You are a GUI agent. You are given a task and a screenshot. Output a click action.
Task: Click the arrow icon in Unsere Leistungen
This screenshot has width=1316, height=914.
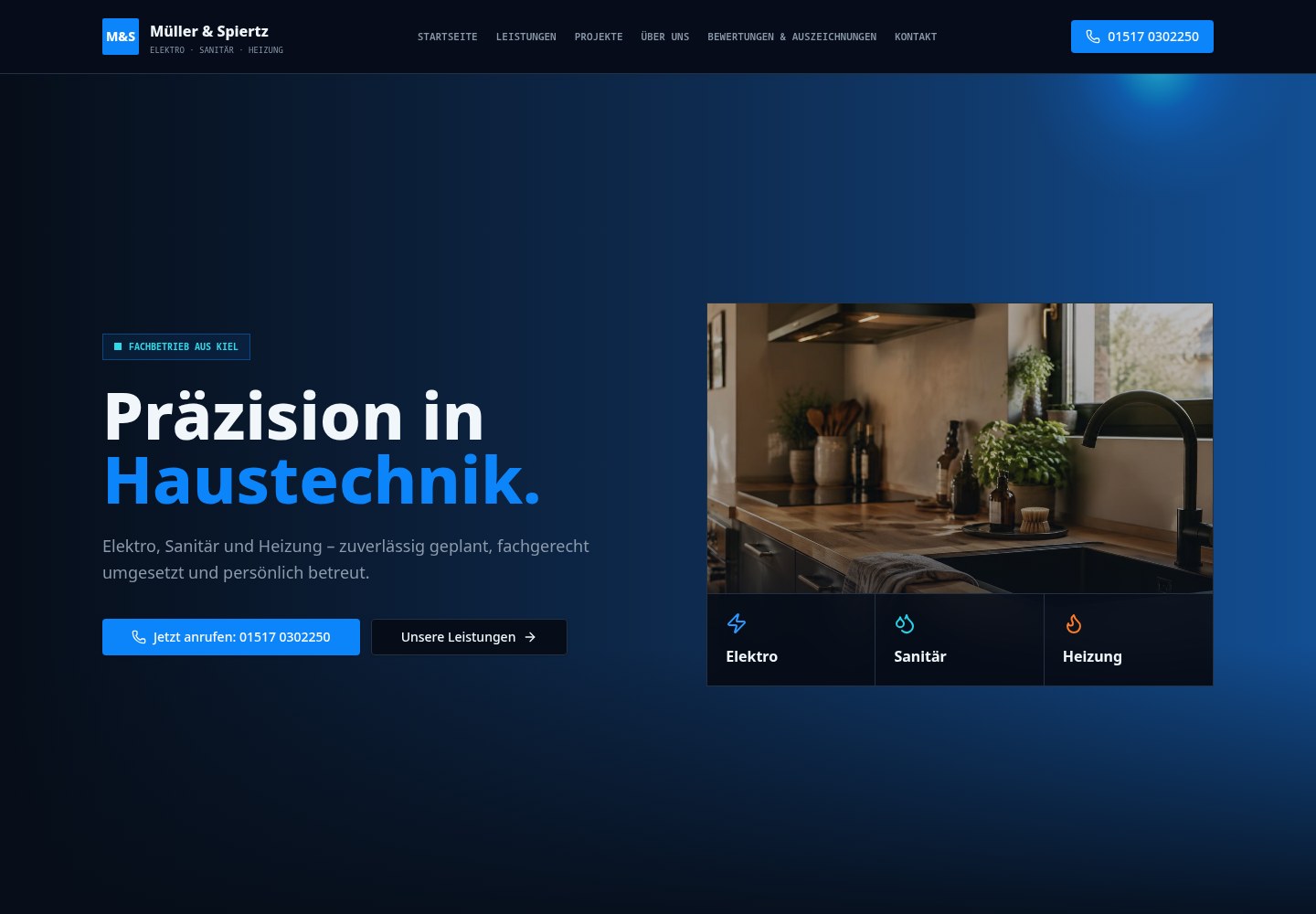530,637
